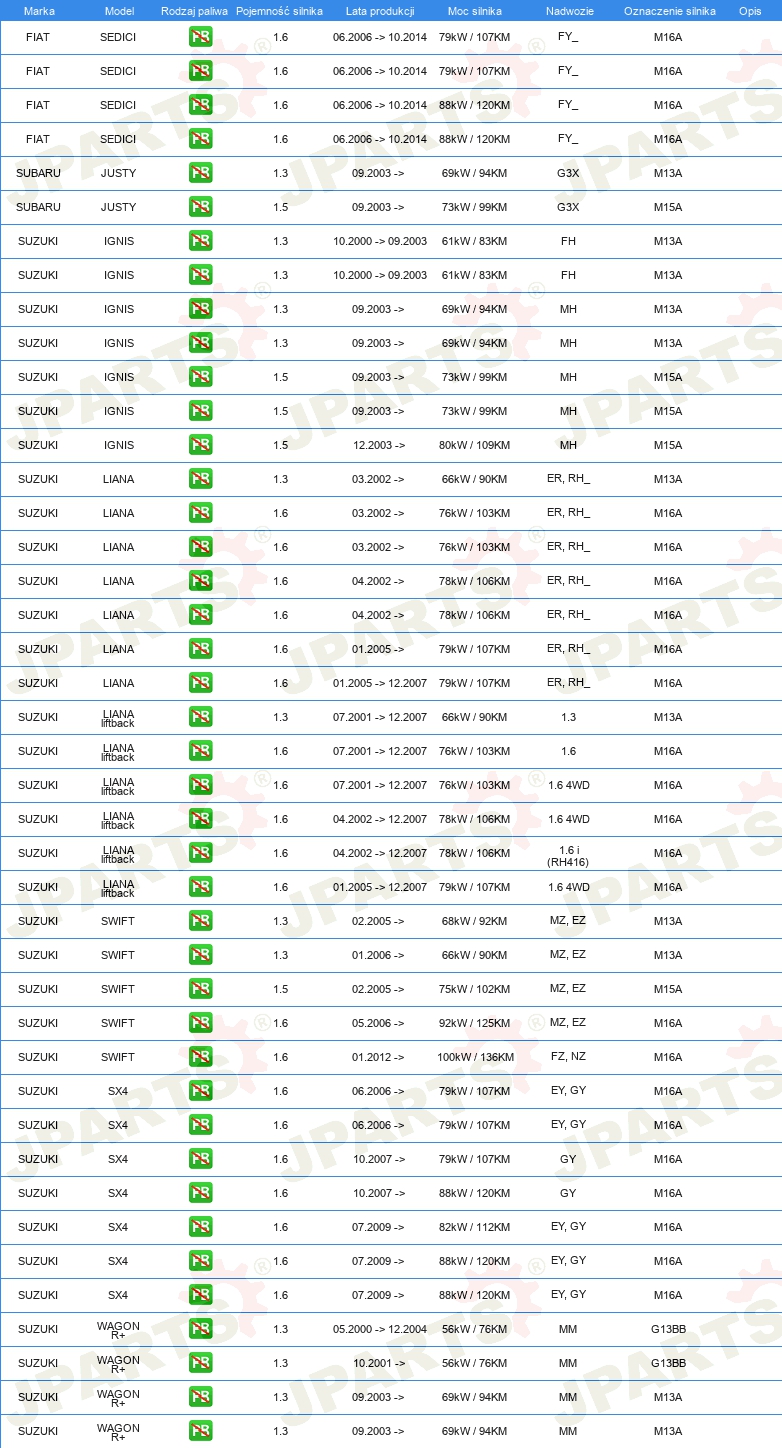This screenshot has height=1448, width=782.
Task: Click fuel icon in Swift 66kW / 90KM row
Action: tap(200, 955)
